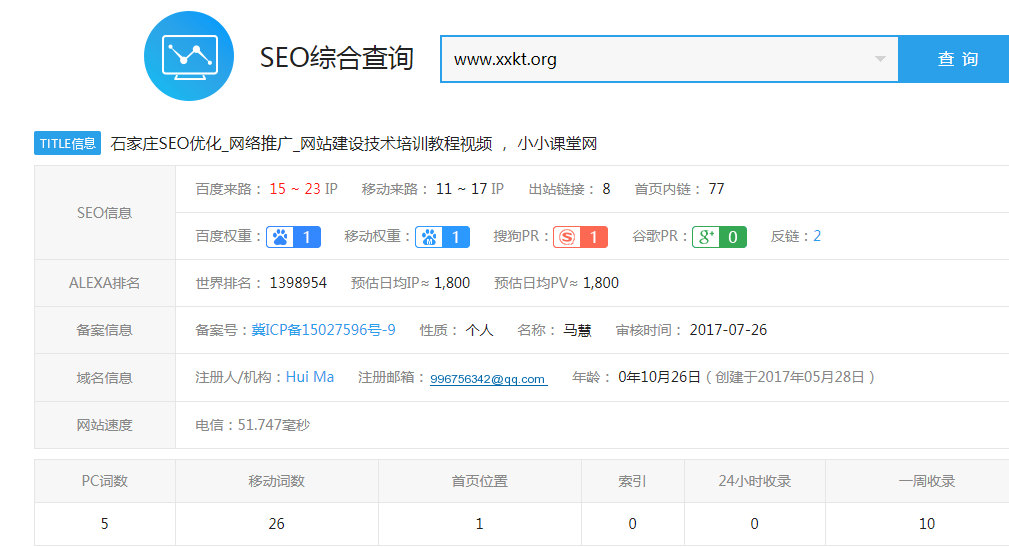Click the 审核时间 2017-07-26 date

coord(728,330)
